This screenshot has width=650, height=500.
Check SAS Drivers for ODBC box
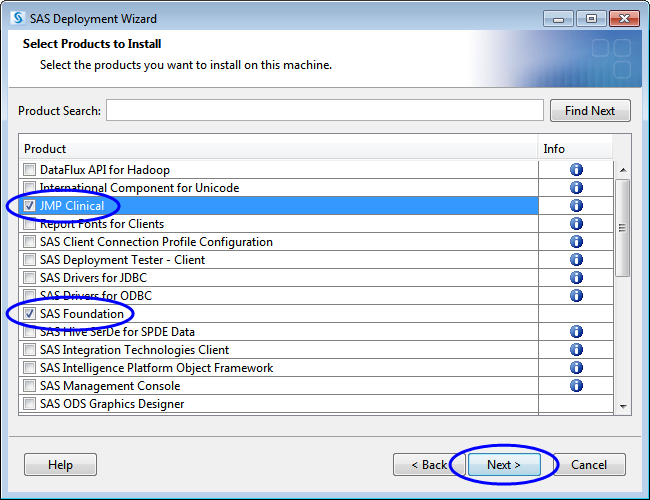[29, 296]
